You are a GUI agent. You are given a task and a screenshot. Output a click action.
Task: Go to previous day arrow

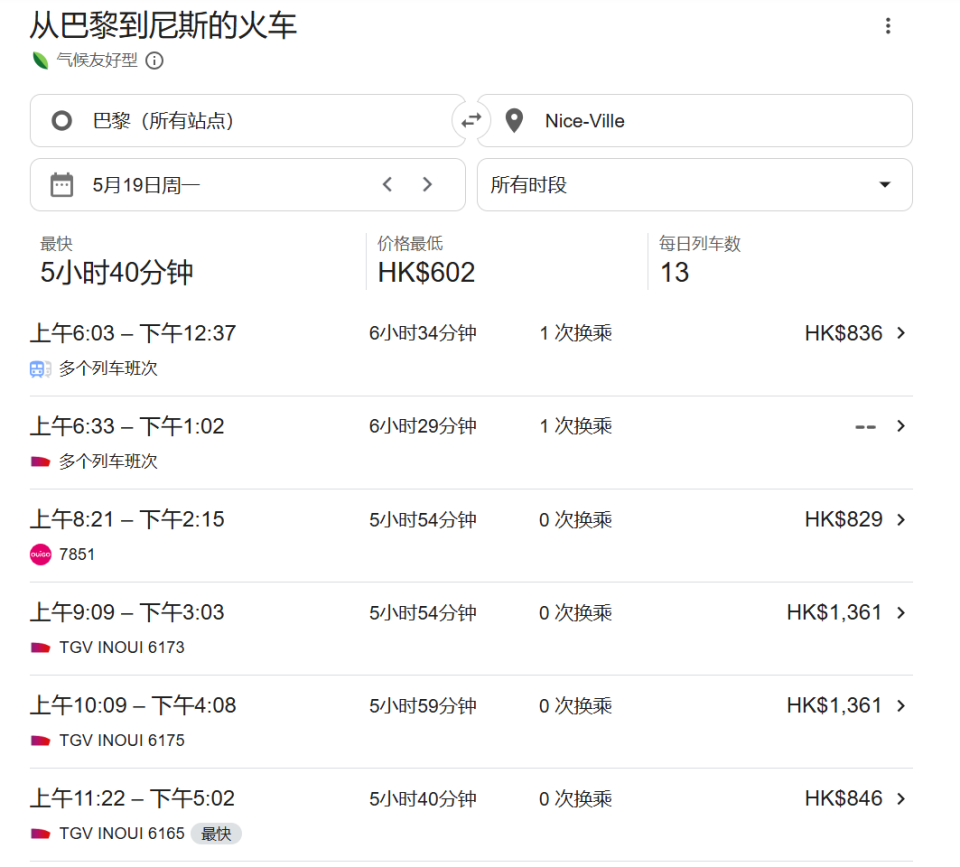click(387, 184)
